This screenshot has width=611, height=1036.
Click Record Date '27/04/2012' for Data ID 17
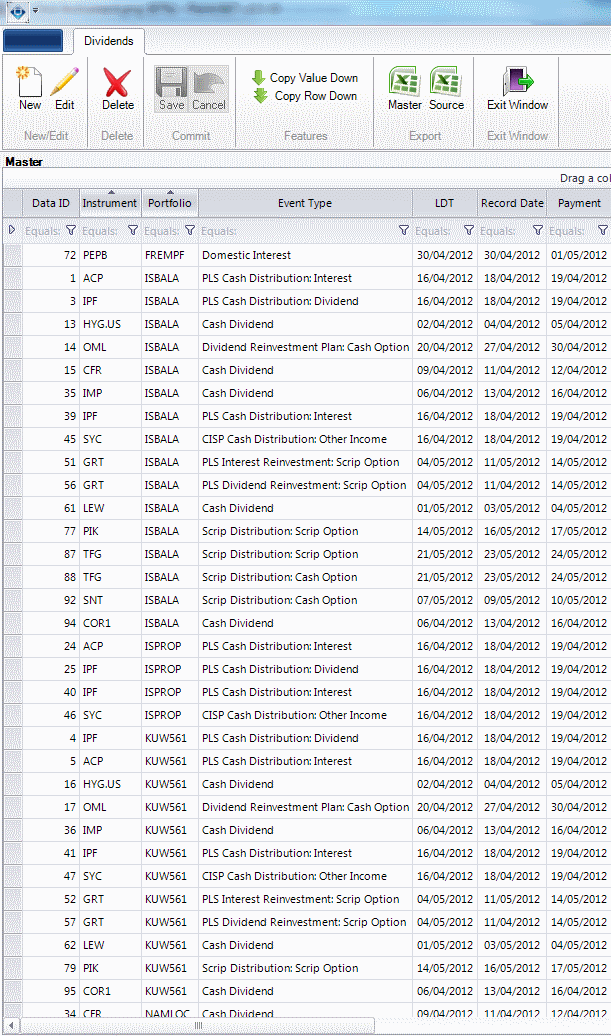[512, 807]
